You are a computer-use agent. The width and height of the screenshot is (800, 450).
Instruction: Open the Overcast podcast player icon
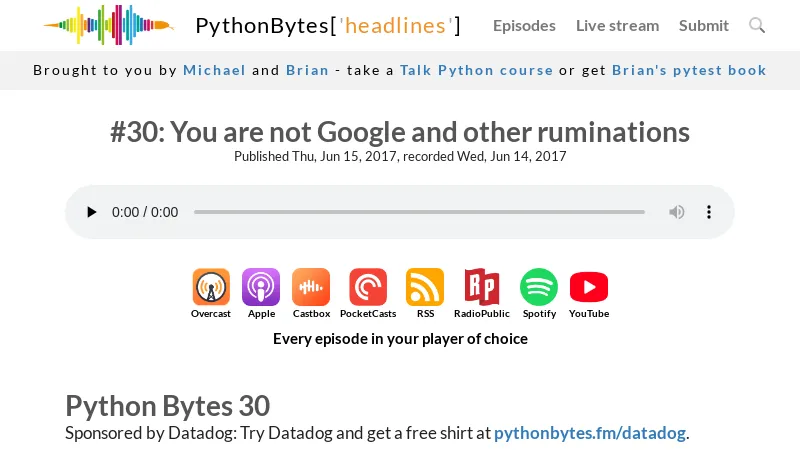tap(211, 288)
